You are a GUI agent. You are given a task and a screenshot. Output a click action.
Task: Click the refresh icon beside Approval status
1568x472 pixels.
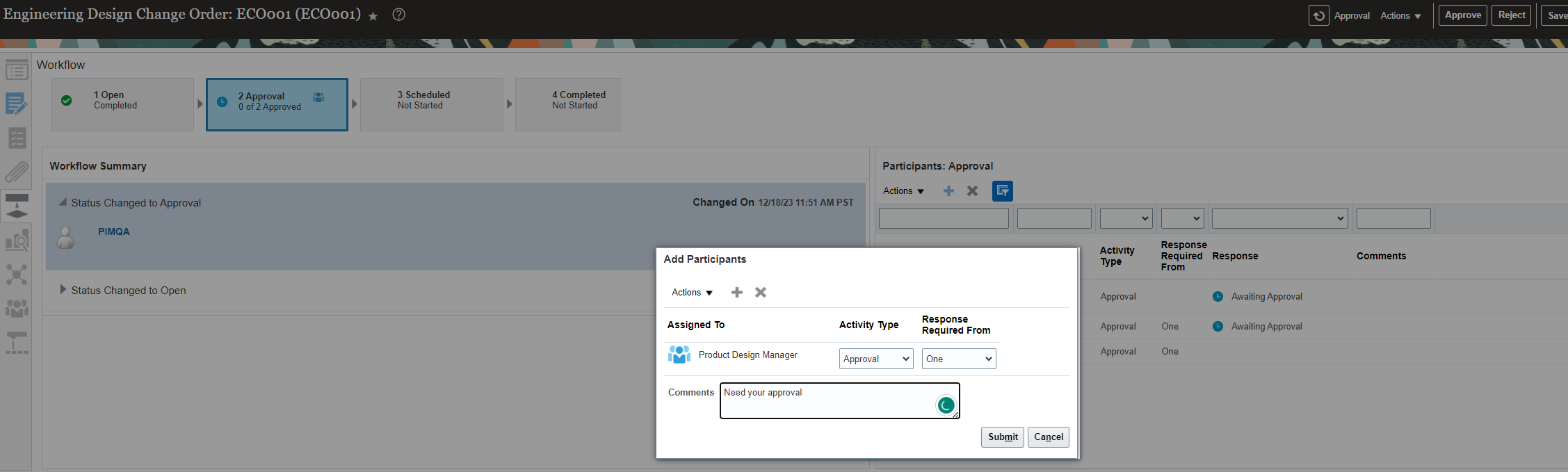point(1318,15)
